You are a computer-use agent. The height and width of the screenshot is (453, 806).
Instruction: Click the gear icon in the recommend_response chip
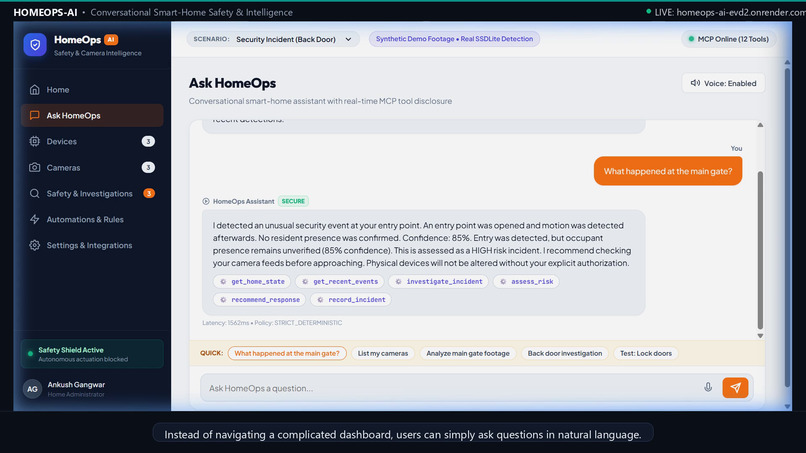click(x=223, y=299)
